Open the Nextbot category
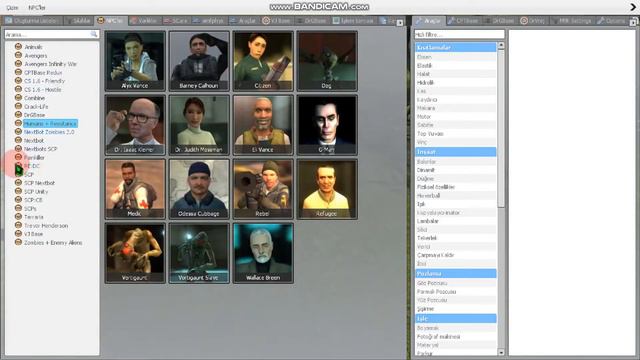 [x=34, y=140]
